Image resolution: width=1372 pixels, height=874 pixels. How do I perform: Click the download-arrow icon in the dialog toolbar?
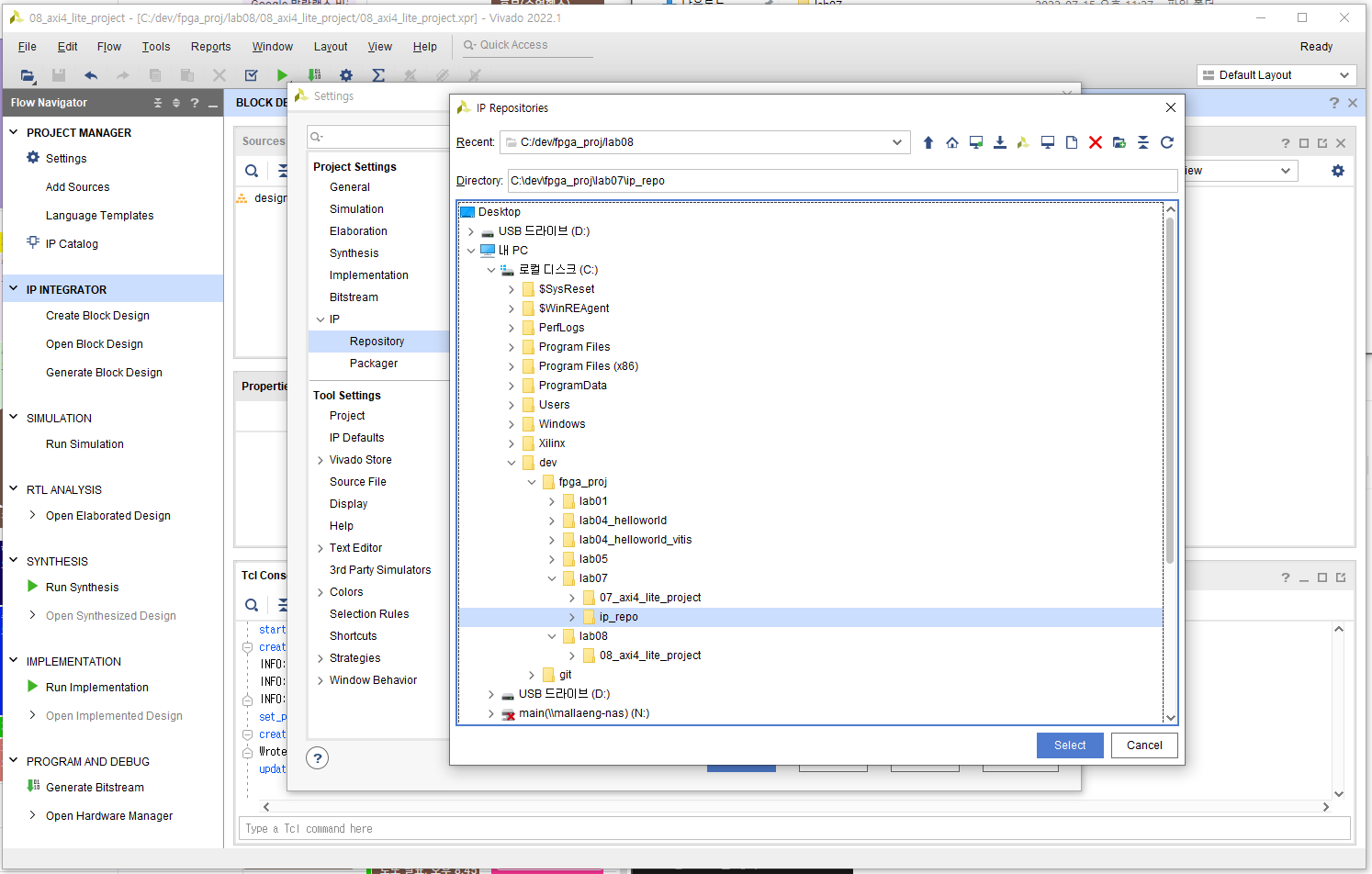[999, 142]
